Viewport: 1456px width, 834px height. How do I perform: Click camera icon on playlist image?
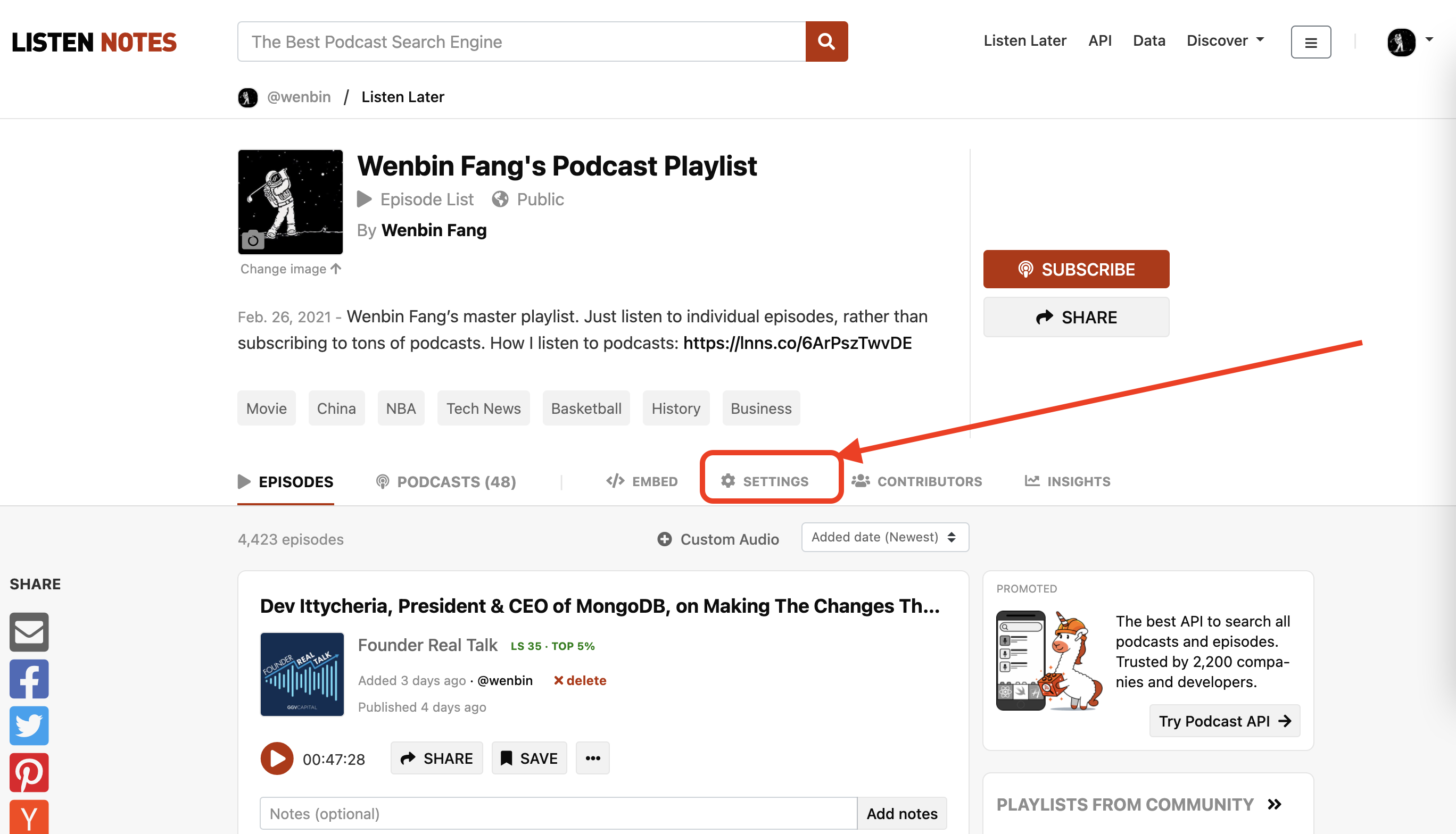253,240
